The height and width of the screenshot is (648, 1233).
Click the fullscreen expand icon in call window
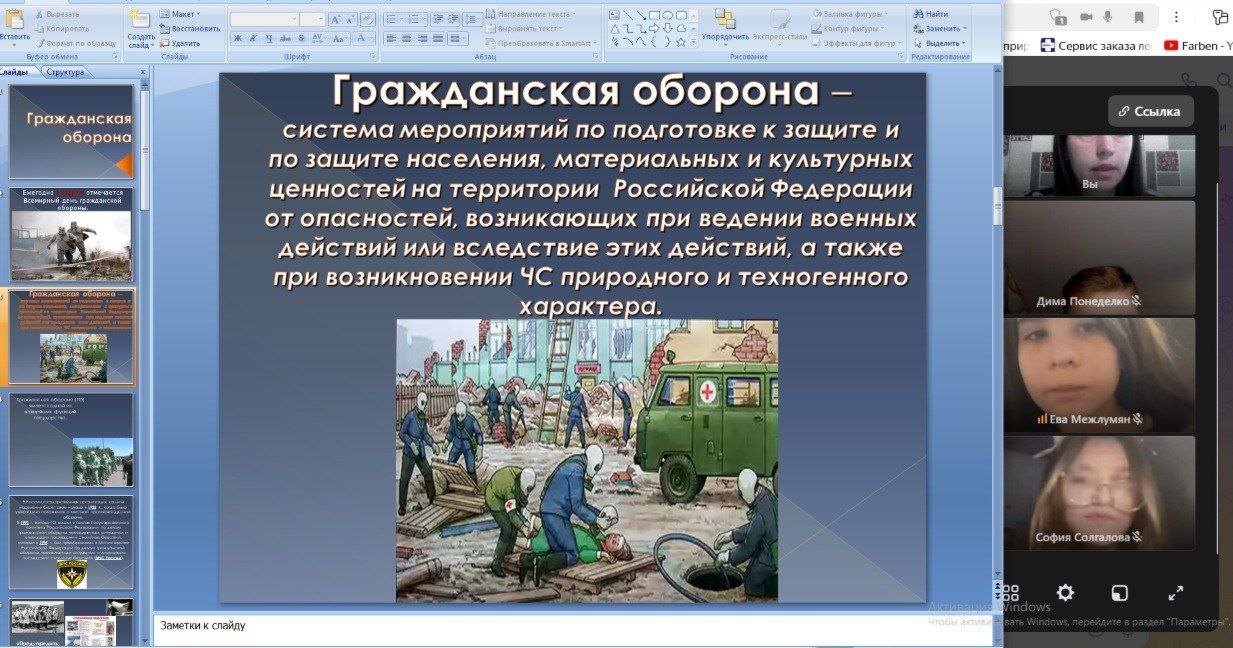click(x=1176, y=593)
